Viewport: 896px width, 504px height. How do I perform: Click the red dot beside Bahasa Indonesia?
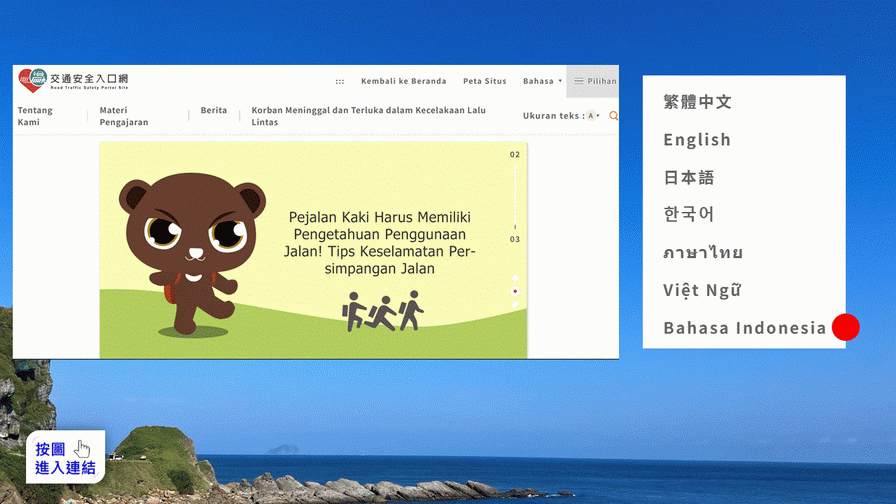(845, 327)
